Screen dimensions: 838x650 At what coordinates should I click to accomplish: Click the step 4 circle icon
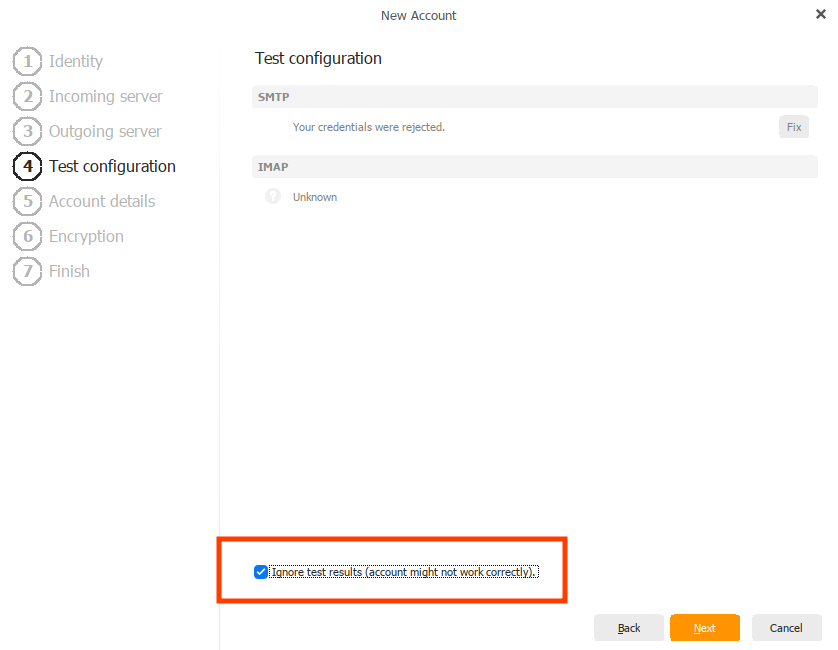[27, 166]
